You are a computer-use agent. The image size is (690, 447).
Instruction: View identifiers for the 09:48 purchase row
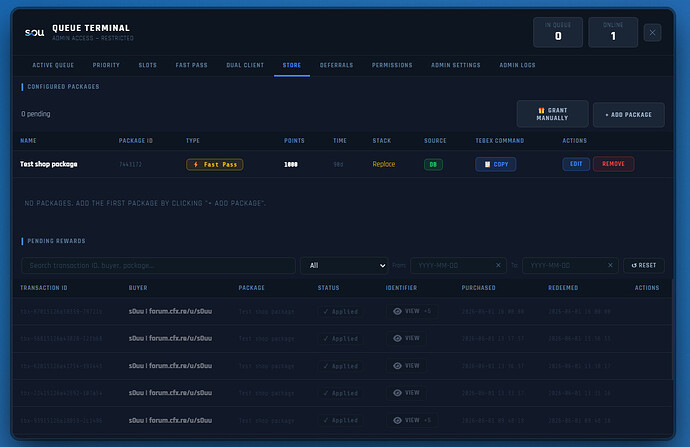412,420
